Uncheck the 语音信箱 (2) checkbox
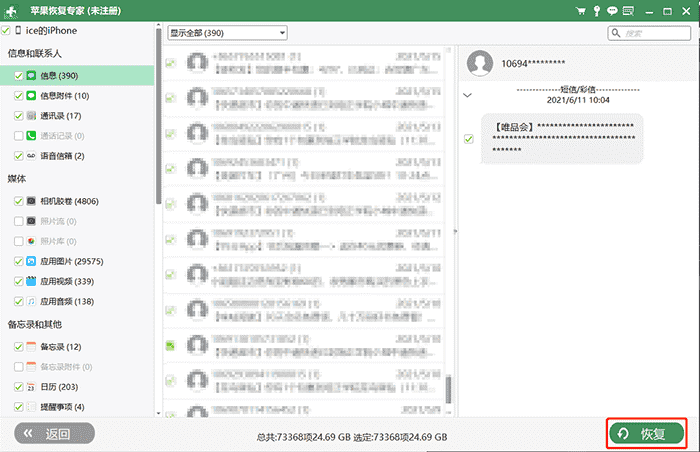The width and height of the screenshot is (700, 452). [19, 156]
